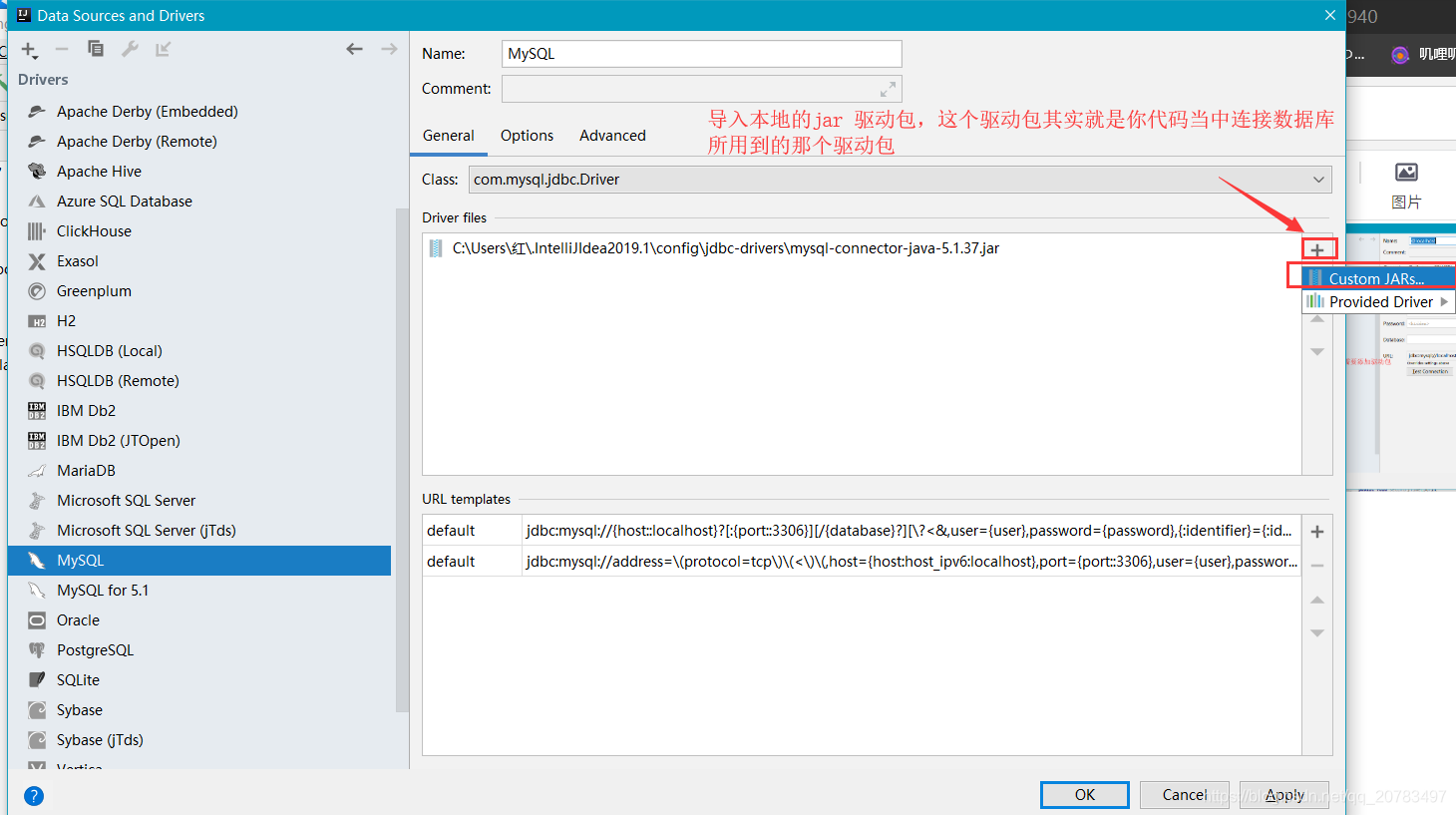Add a URL template with the plus icon
The width and height of the screenshot is (1456, 815).
tap(1317, 532)
